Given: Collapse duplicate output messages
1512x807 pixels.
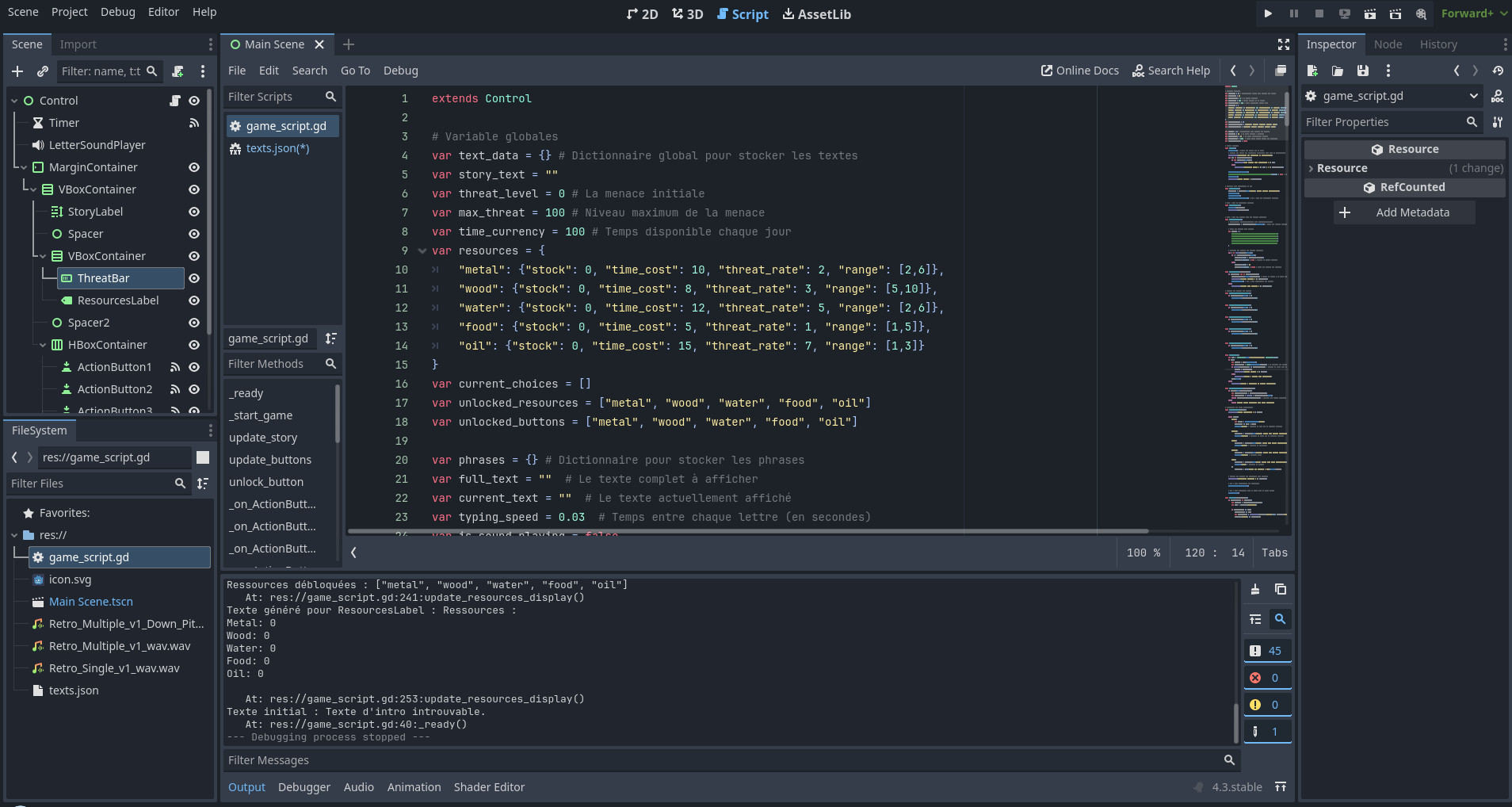Looking at the screenshot, I should pos(1255,619).
